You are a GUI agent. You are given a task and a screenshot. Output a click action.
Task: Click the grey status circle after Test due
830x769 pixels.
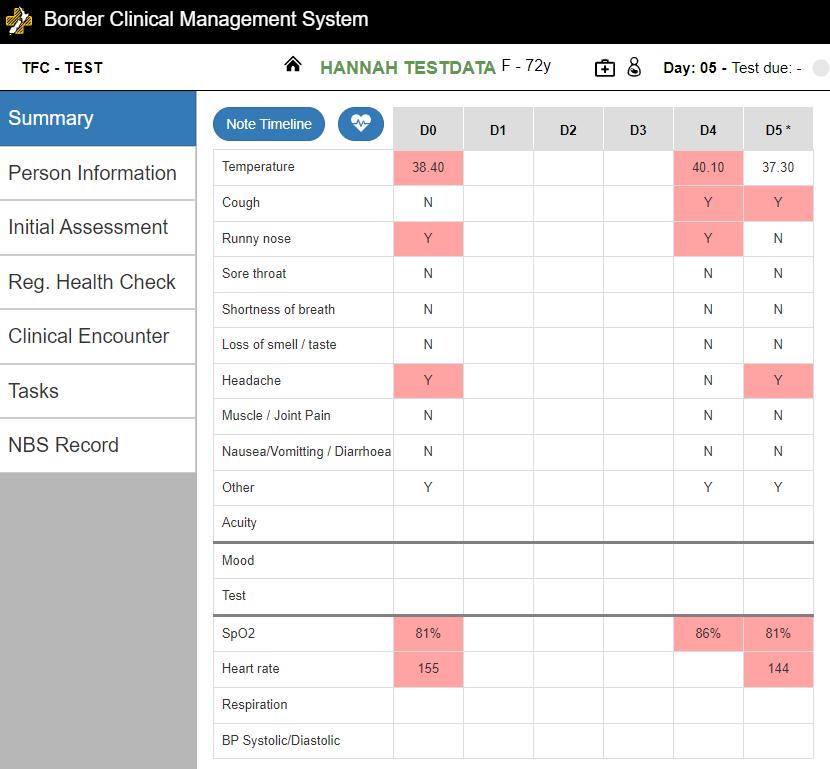(x=821, y=68)
